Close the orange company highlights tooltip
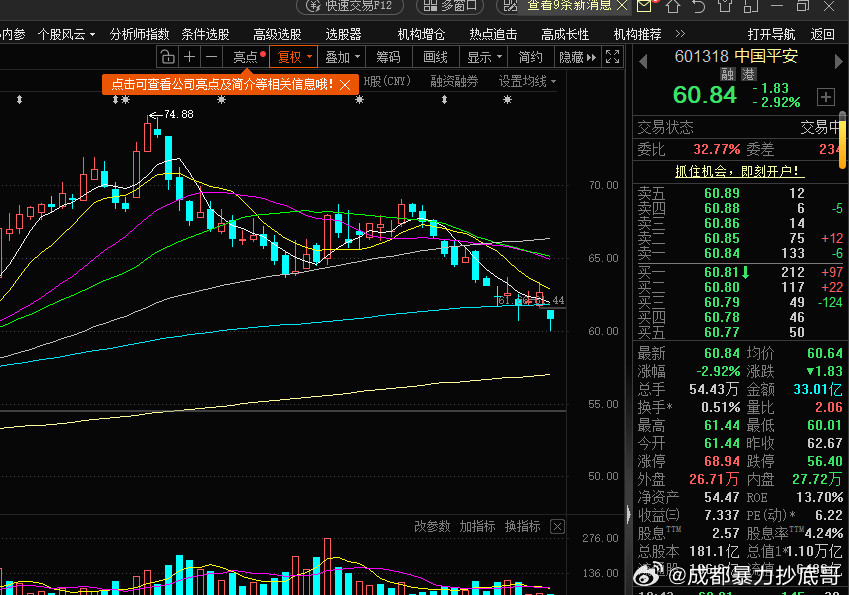 (345, 85)
